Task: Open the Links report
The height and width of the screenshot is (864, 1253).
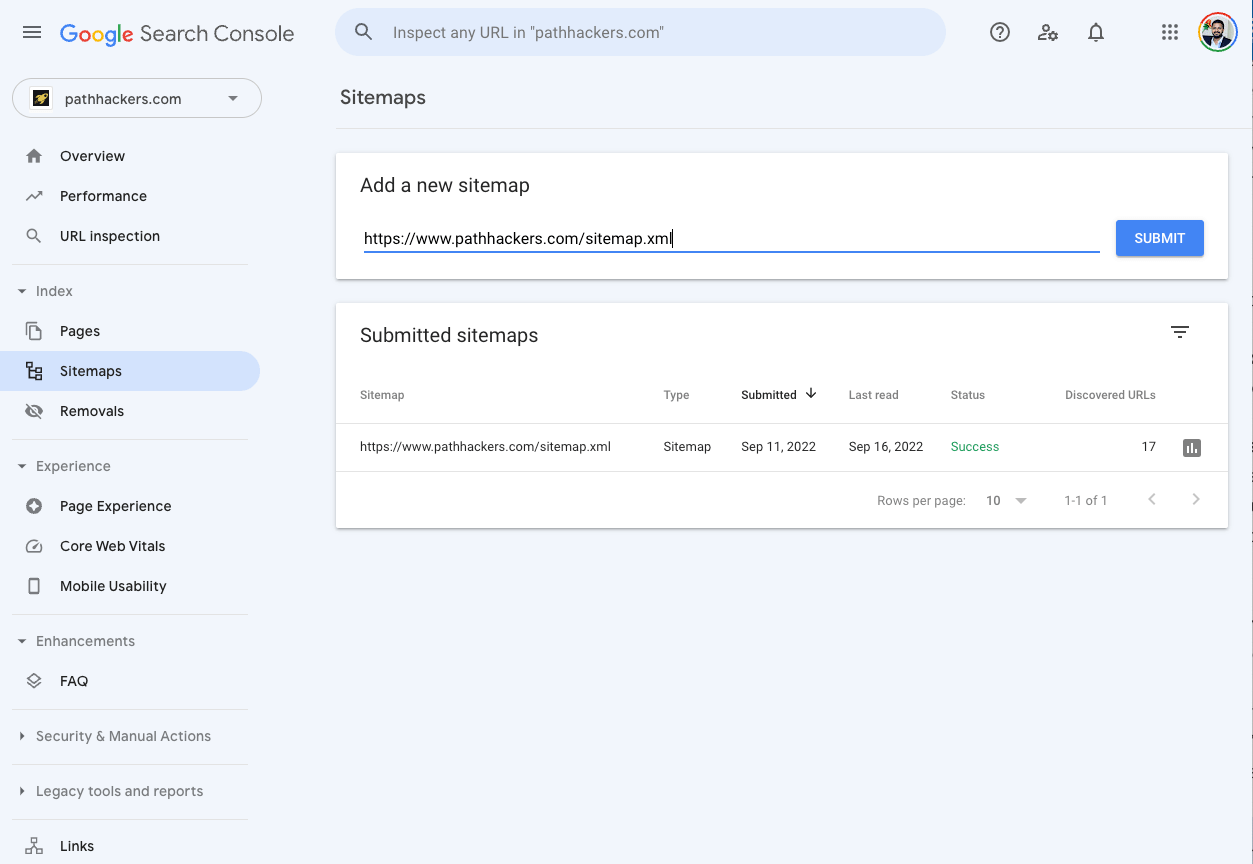Action: click(x=77, y=846)
